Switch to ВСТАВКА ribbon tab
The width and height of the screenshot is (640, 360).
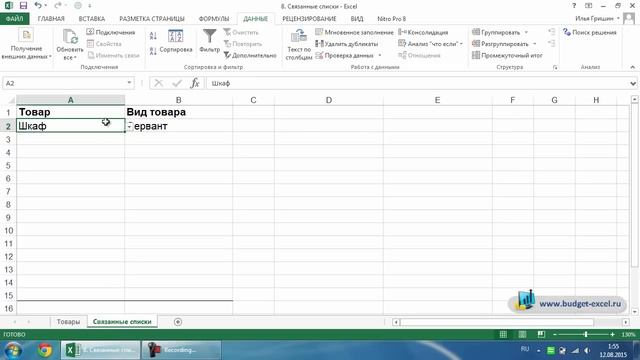coord(92,19)
